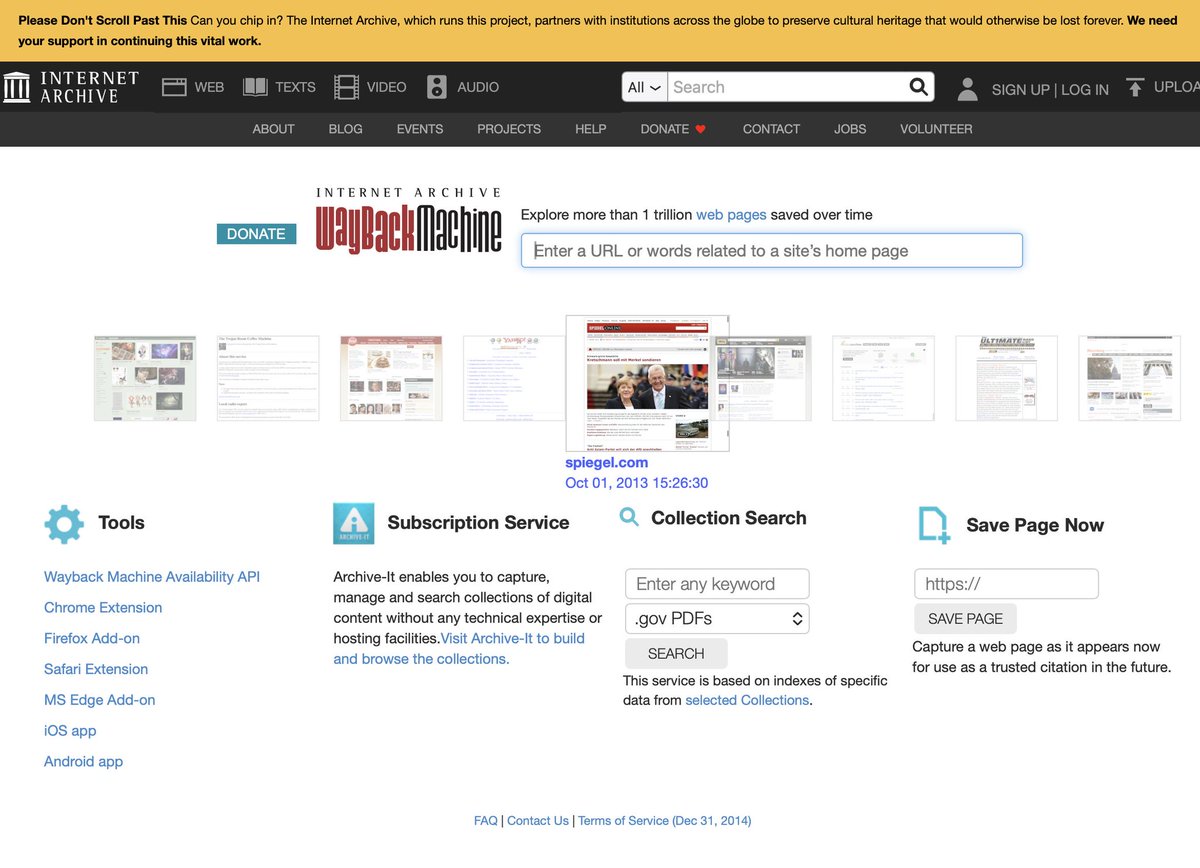Screen dimensions: 1200x868
Task: Open the .gov PDFs collection dropdown
Action: [717, 618]
